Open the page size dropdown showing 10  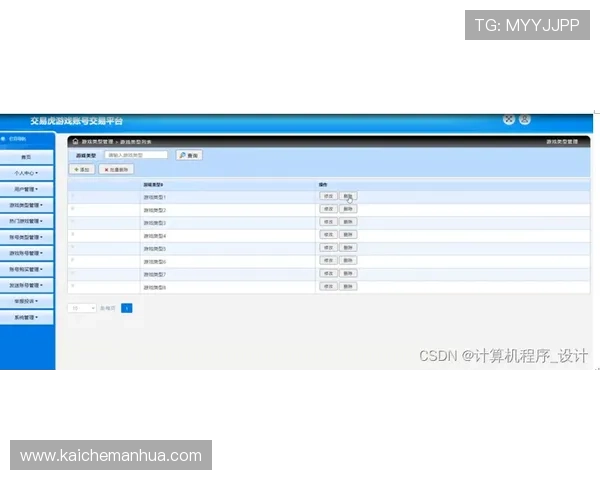click(82, 308)
